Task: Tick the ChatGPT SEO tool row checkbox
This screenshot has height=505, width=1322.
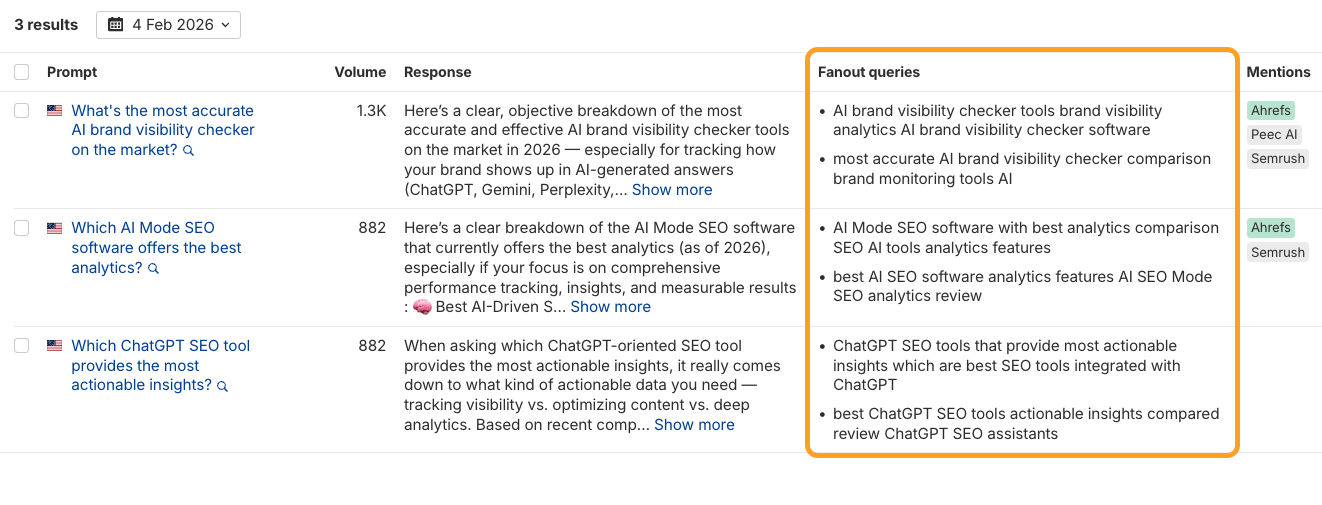Action: point(21,346)
